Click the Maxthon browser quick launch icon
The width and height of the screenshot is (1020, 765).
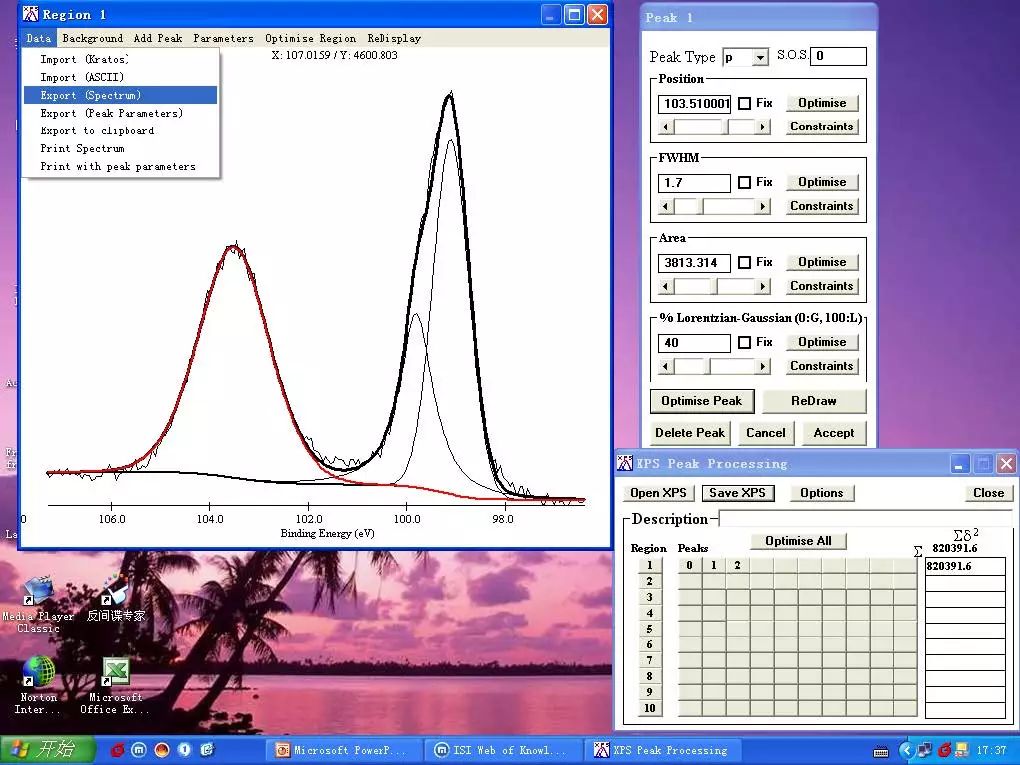pos(139,750)
